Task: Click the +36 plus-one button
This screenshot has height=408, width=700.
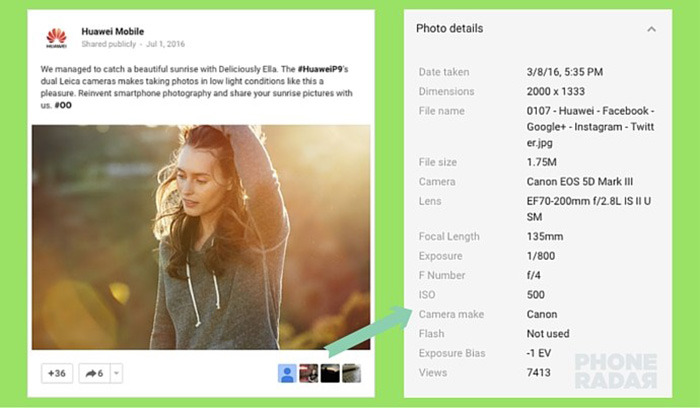Action: [57, 373]
